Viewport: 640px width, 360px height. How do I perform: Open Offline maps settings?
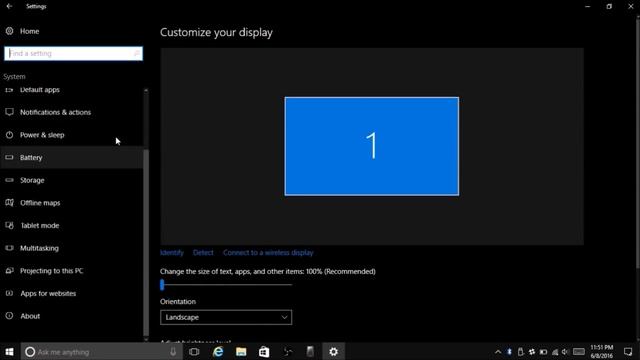pos(40,203)
